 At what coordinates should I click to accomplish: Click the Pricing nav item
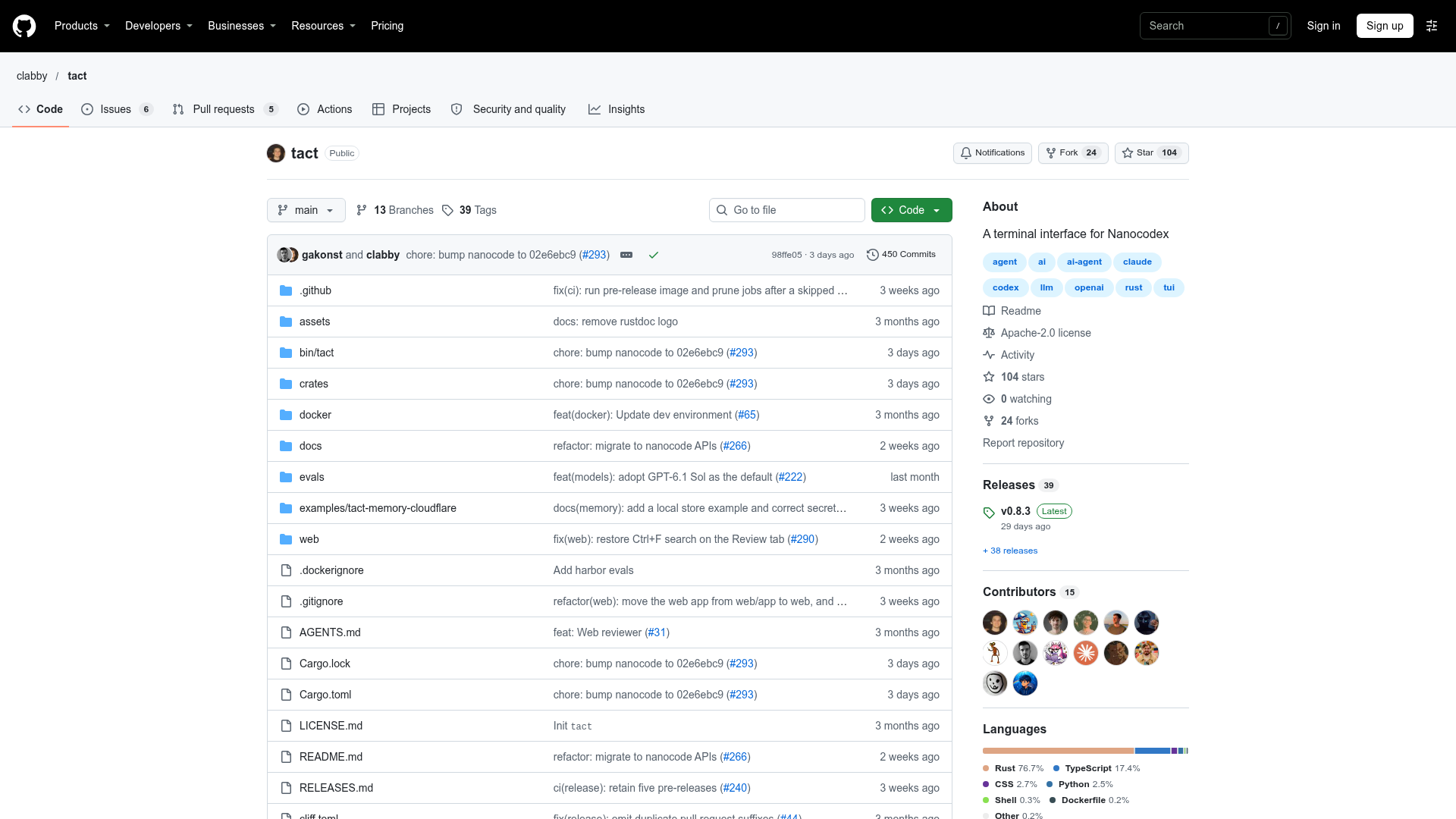point(387,26)
